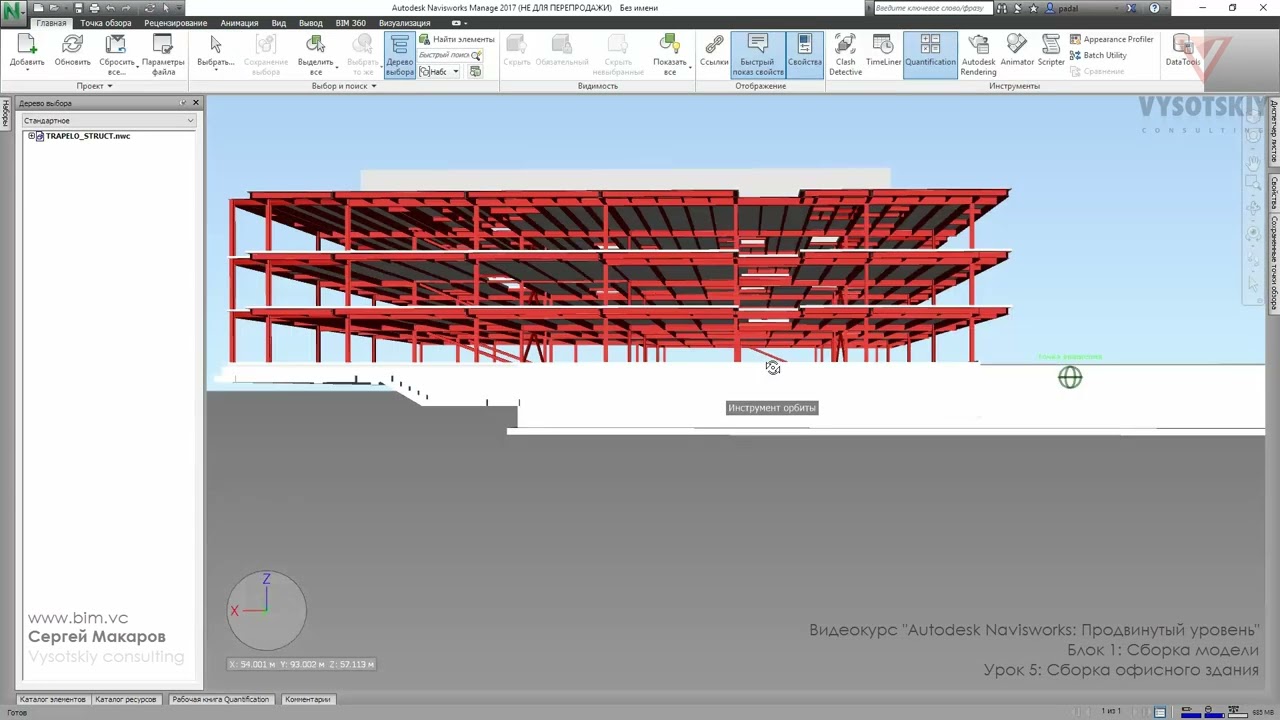Viewport: 1280px width, 720px height.
Task: Open the TimeLiner tool
Action: click(x=883, y=52)
